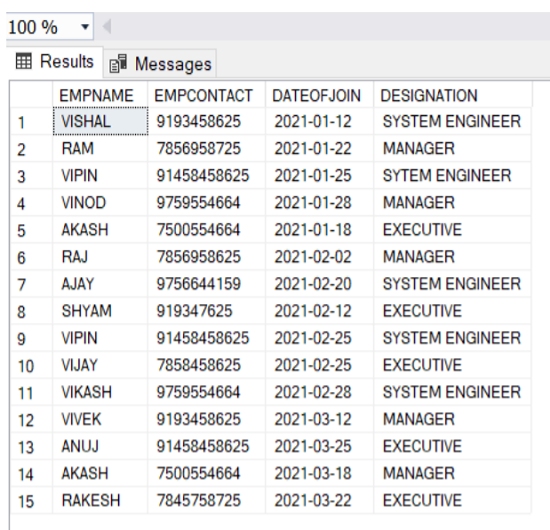The width and height of the screenshot is (550, 530).
Task: Click contact 7856958725 in RAM row
Action: tap(207, 149)
